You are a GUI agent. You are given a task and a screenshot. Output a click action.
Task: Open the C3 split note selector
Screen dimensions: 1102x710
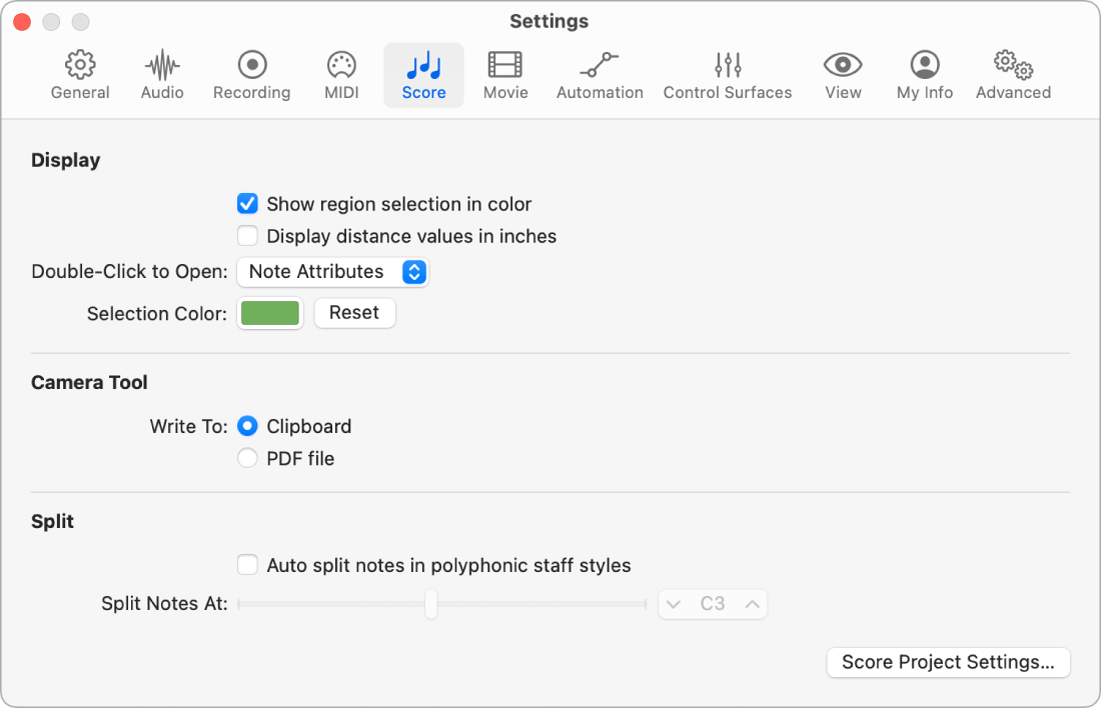click(712, 604)
